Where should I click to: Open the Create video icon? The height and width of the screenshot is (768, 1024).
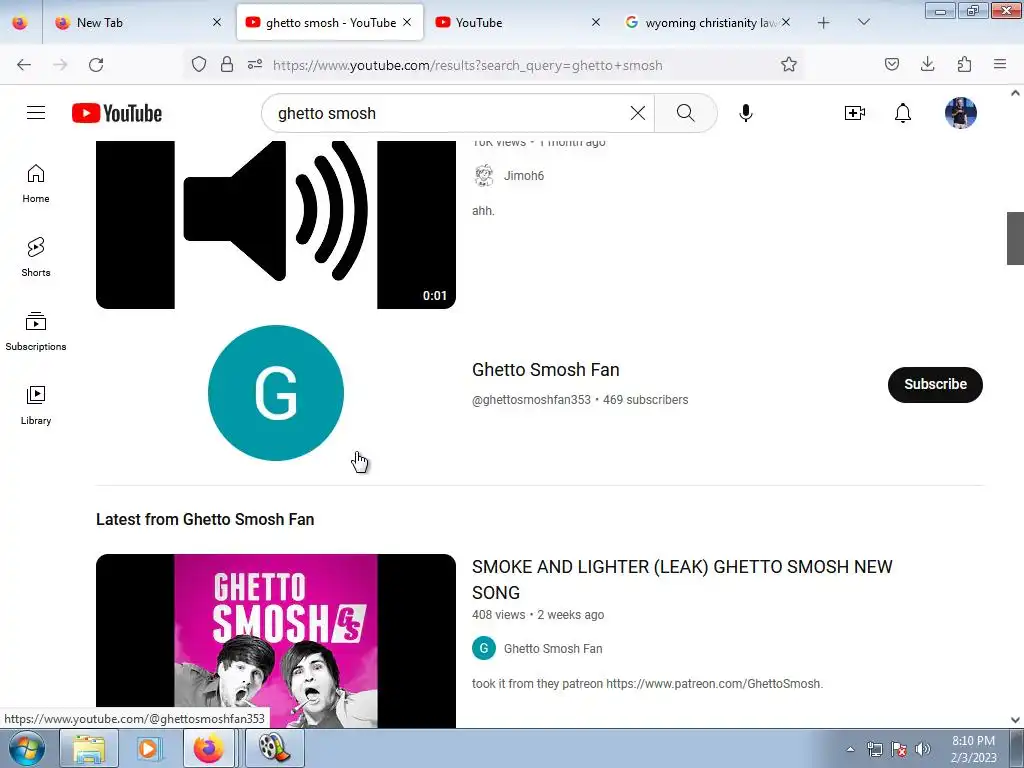[x=854, y=113]
